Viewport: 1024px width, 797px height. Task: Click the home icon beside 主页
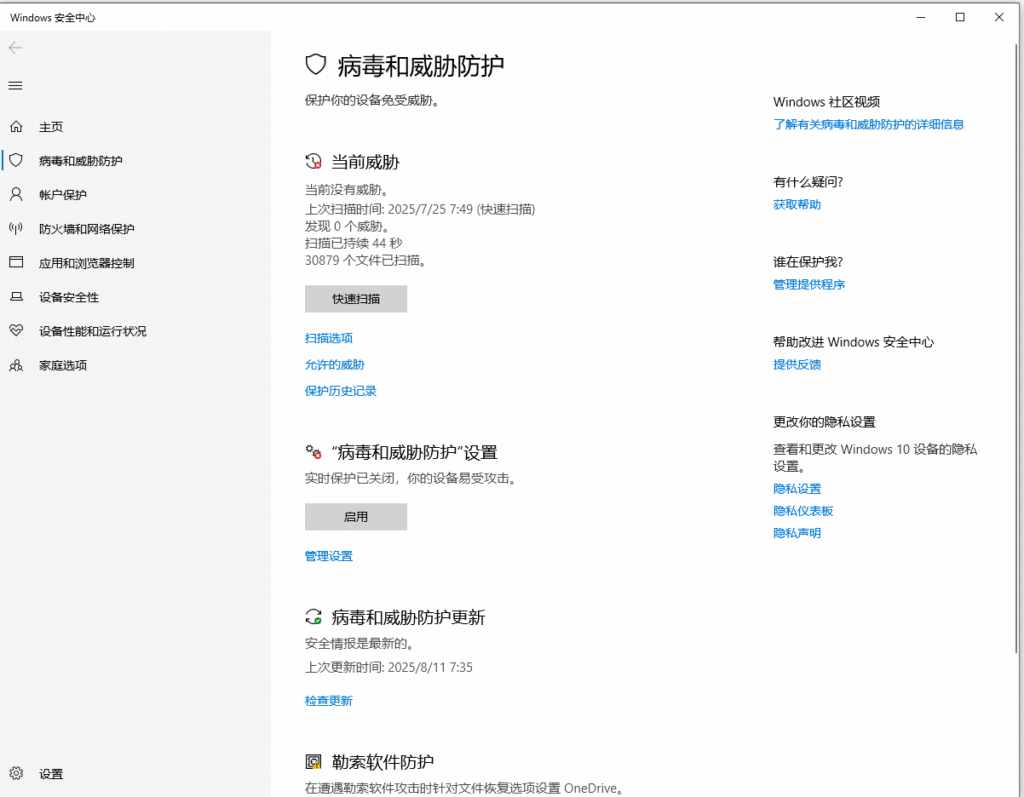point(16,127)
